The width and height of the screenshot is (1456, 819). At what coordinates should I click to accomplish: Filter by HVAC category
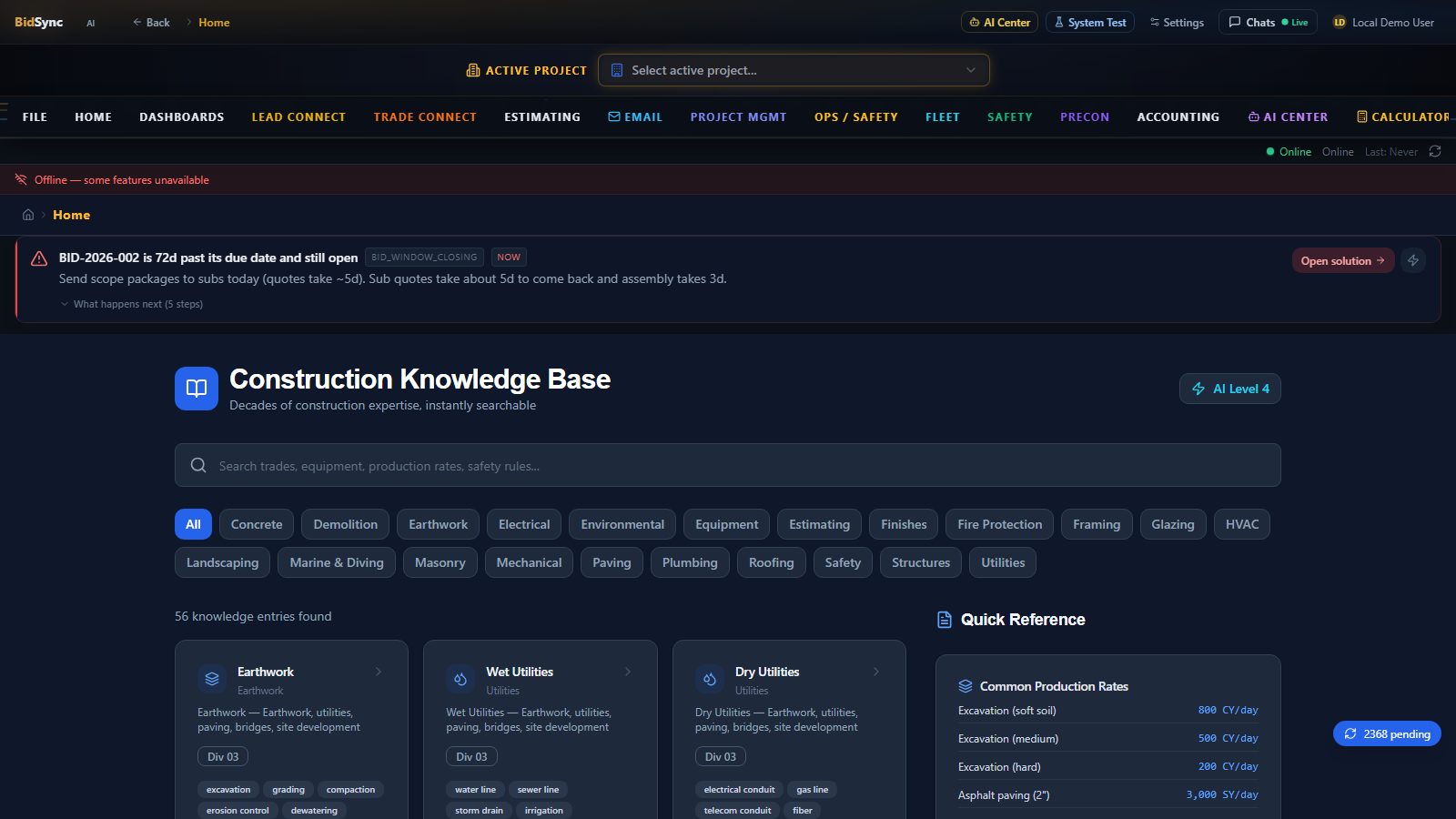click(1242, 524)
